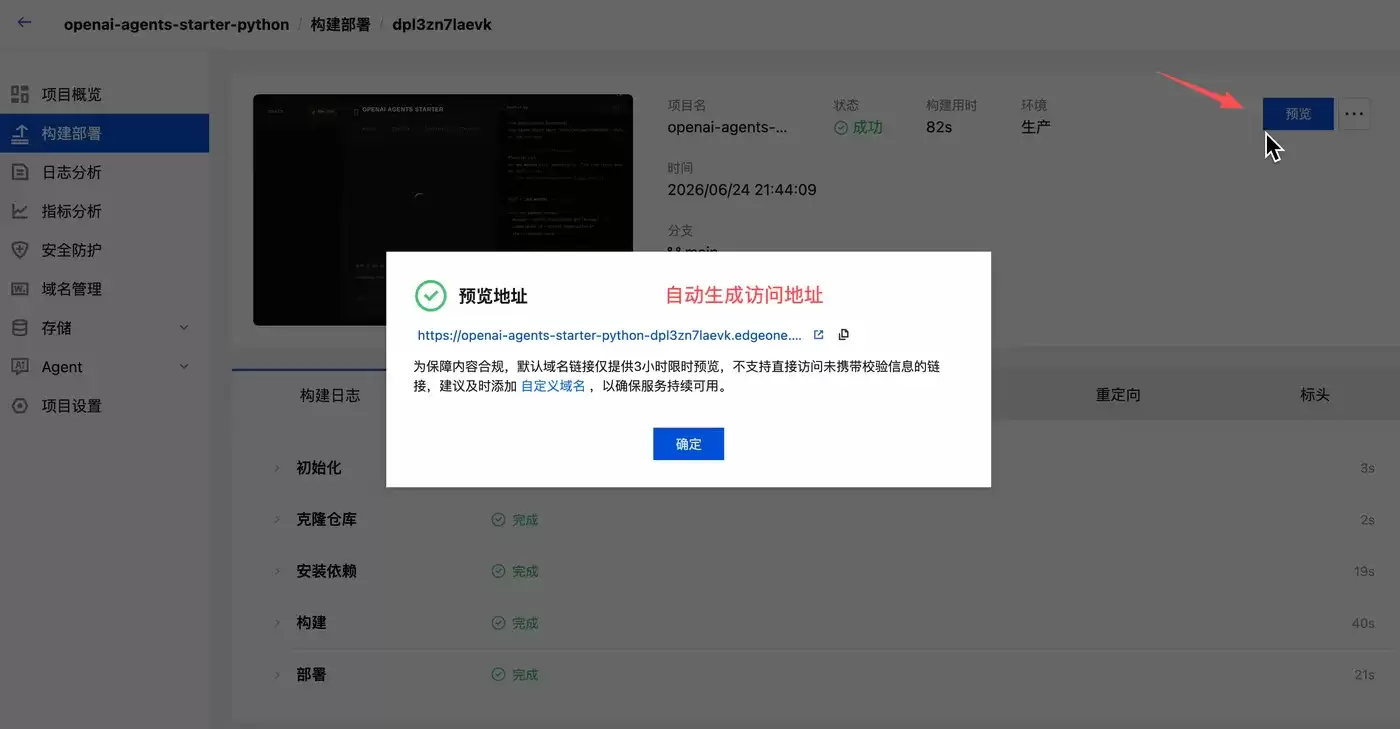Open the 日志分析 icon in the sidebar
1400x729 pixels.
(20, 172)
